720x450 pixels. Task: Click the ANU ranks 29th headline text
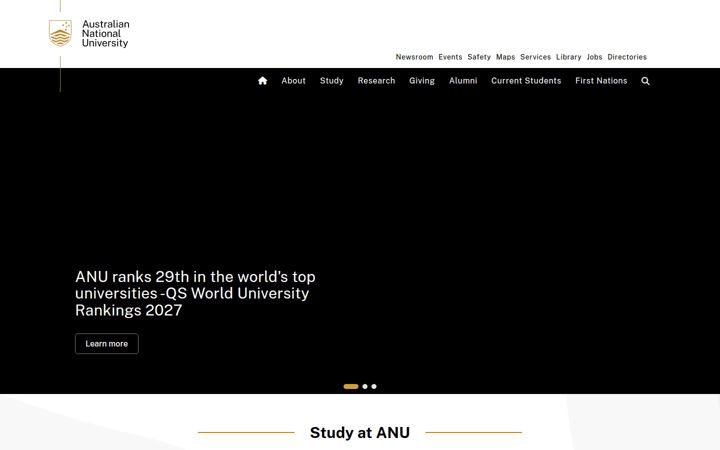pyautogui.click(x=195, y=293)
